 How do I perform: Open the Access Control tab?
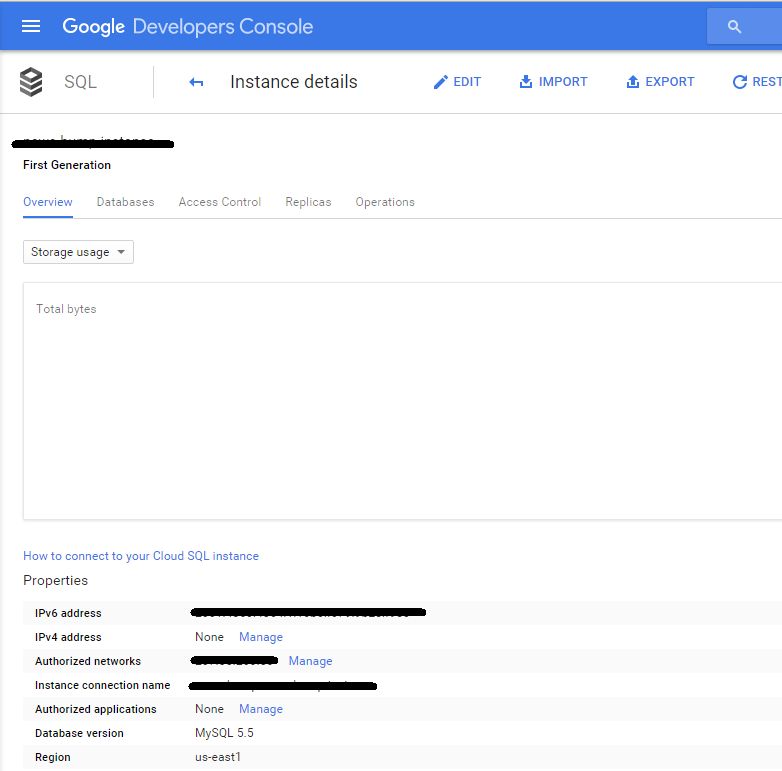(x=220, y=202)
